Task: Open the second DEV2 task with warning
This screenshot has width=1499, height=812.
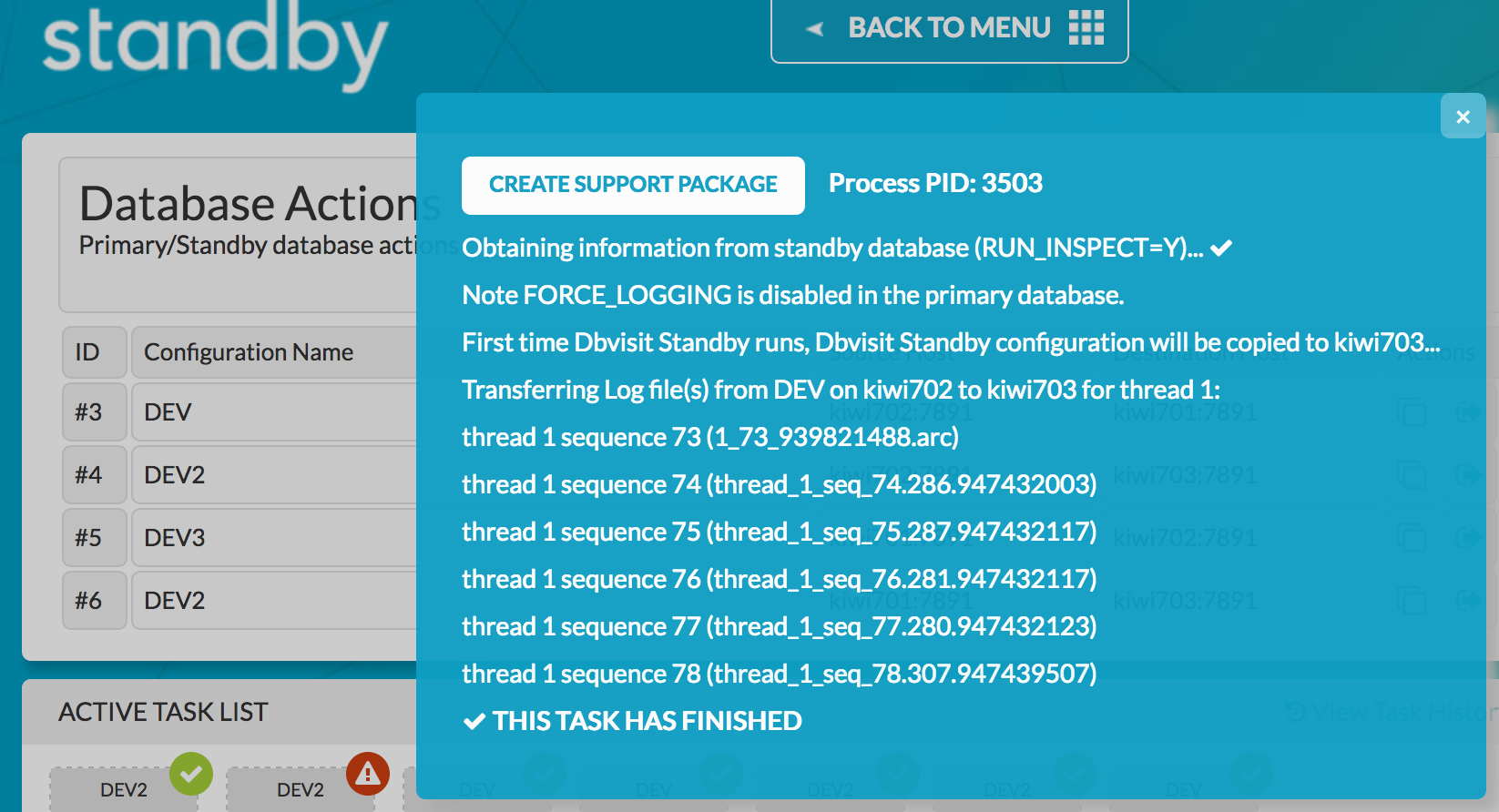Action: click(301, 789)
